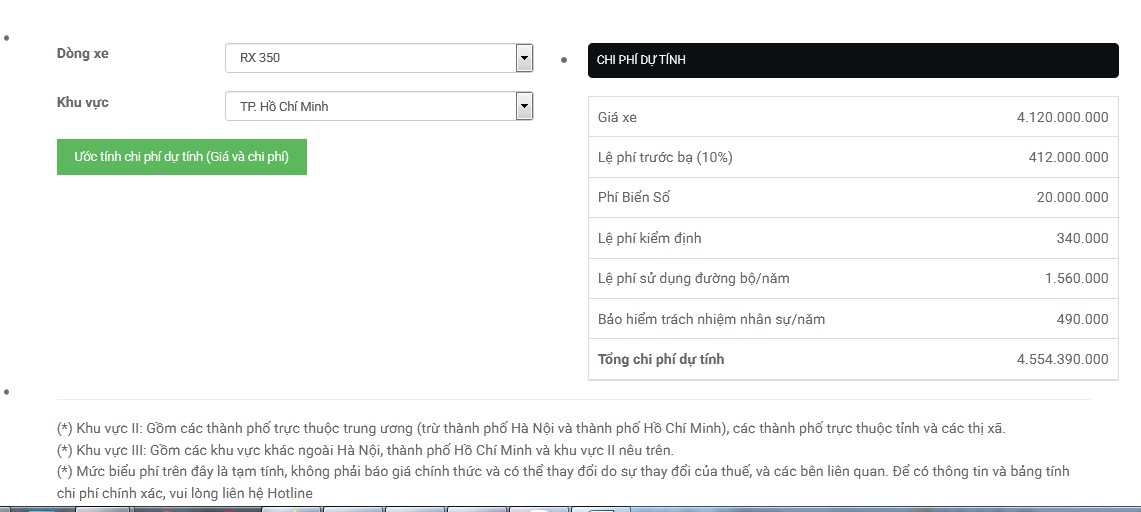Expand the Khu vực dropdown arrow
This screenshot has height=512, width=1141.
[524, 106]
